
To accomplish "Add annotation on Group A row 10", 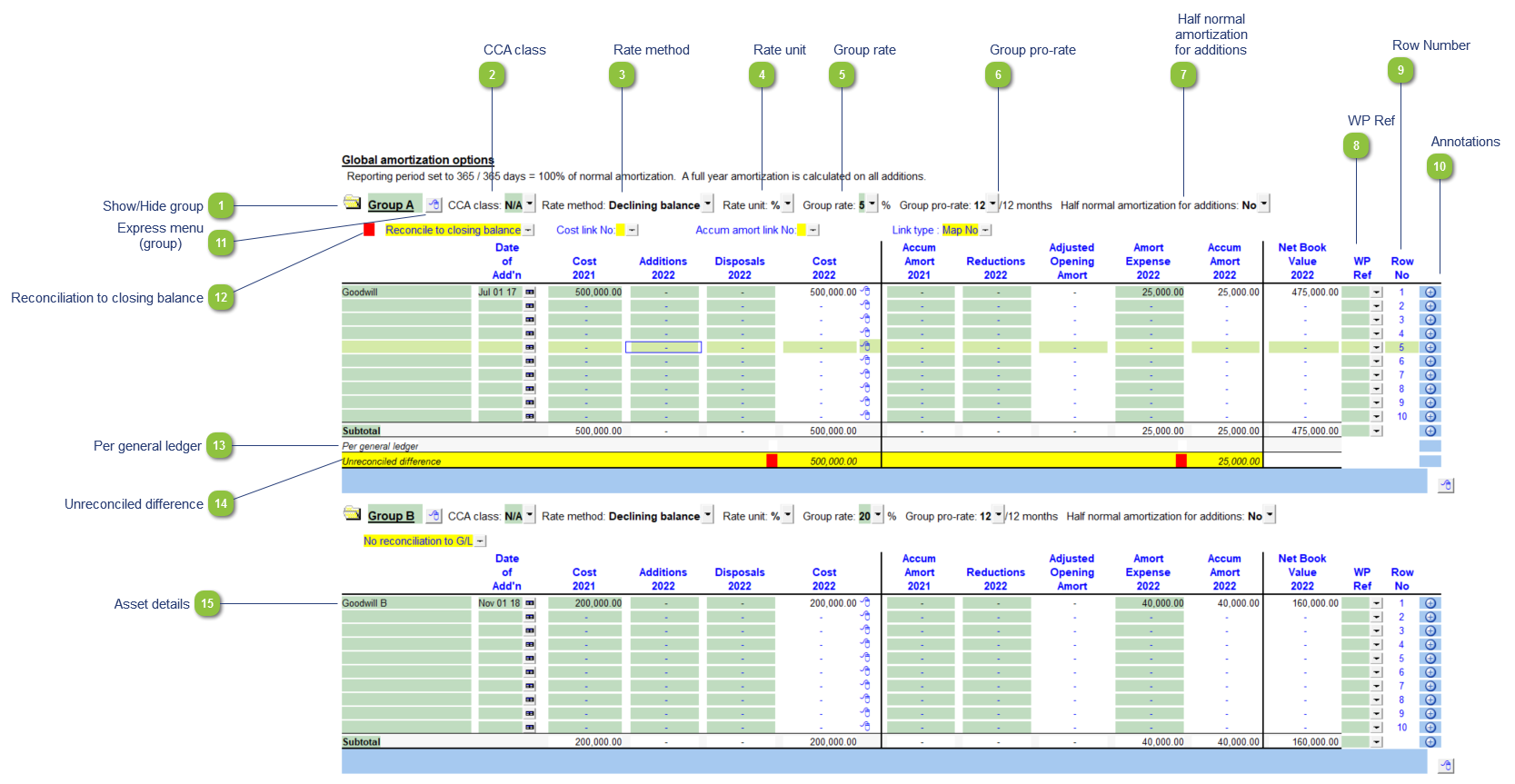I will point(1430,417).
